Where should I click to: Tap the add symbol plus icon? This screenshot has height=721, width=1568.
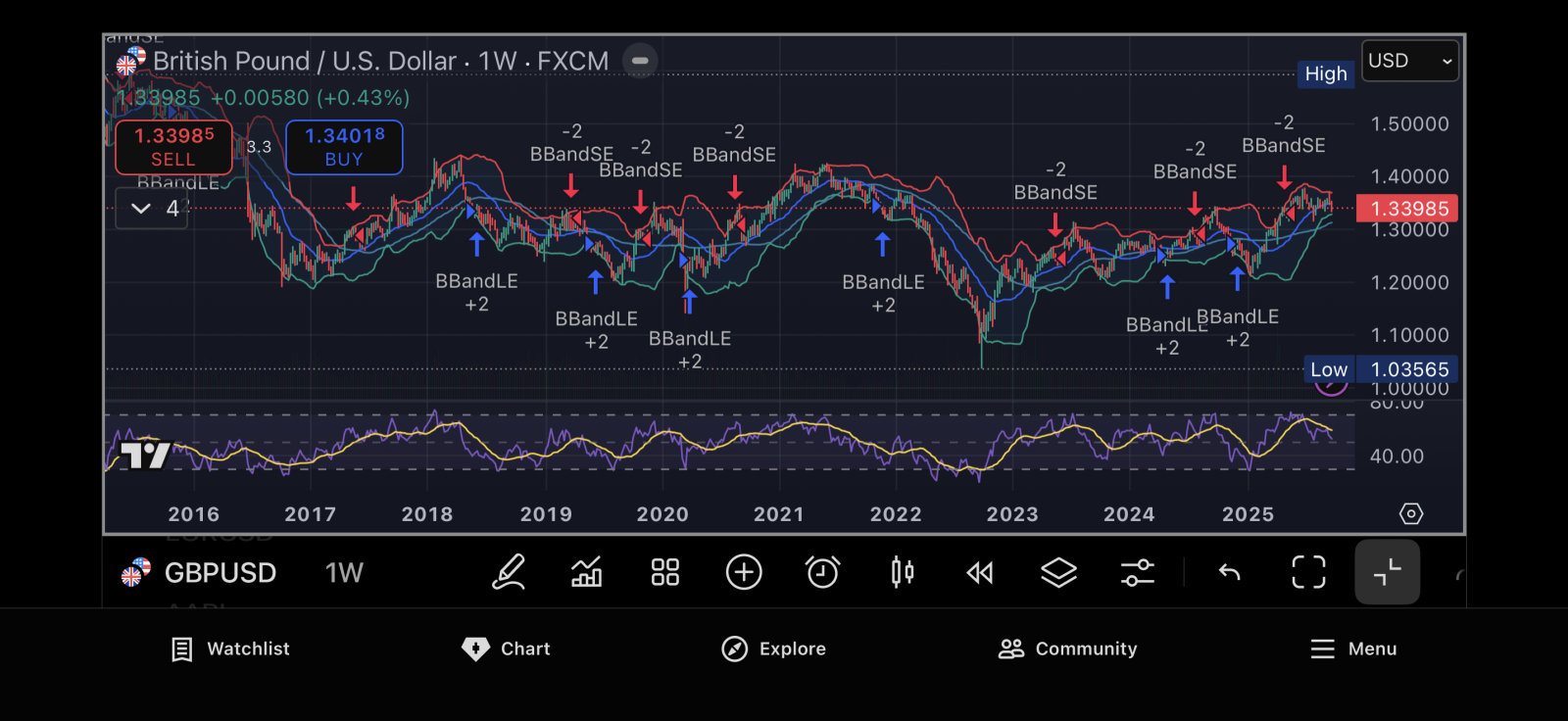(744, 572)
